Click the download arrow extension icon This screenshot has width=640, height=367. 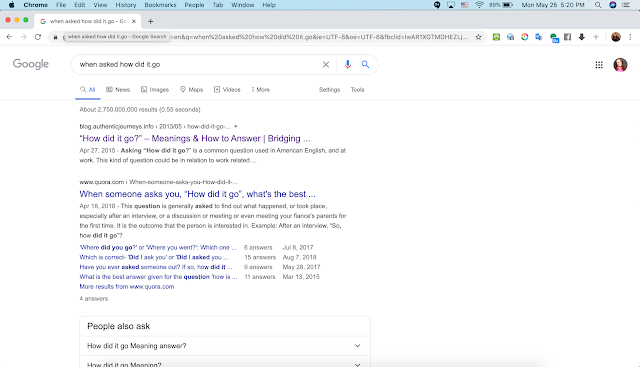(582, 37)
